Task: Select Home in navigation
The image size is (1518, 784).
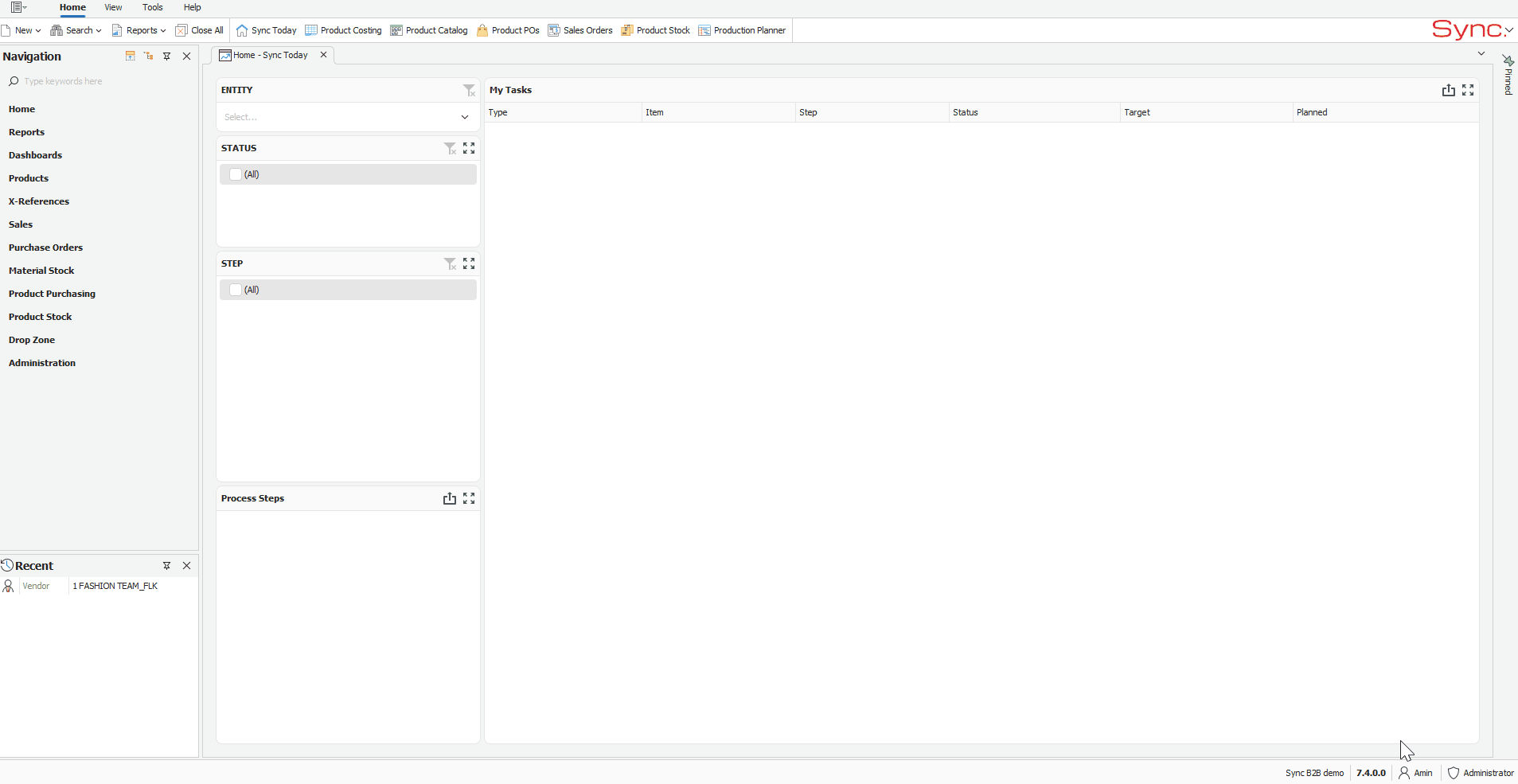Action: [x=21, y=109]
